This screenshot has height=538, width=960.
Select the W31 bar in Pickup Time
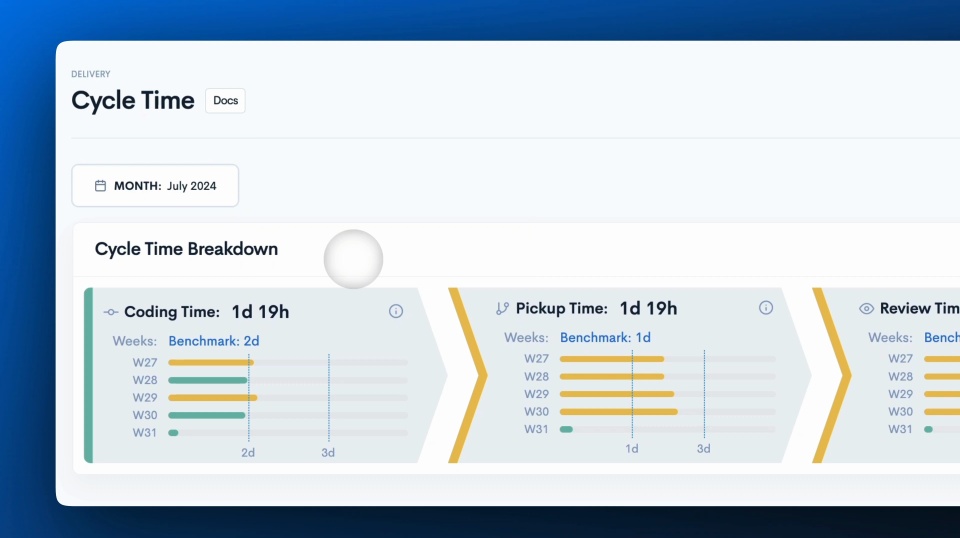pos(566,429)
